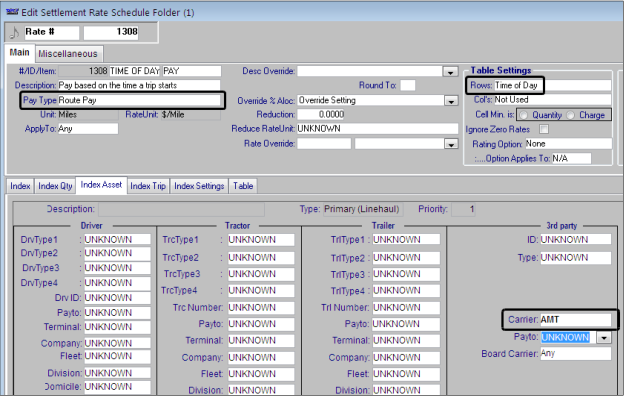Click the first Rate Override text box

(324, 144)
